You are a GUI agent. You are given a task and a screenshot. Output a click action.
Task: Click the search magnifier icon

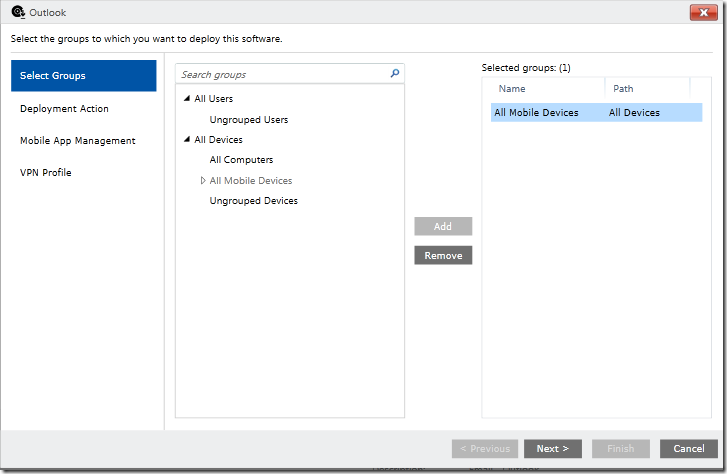coord(395,73)
